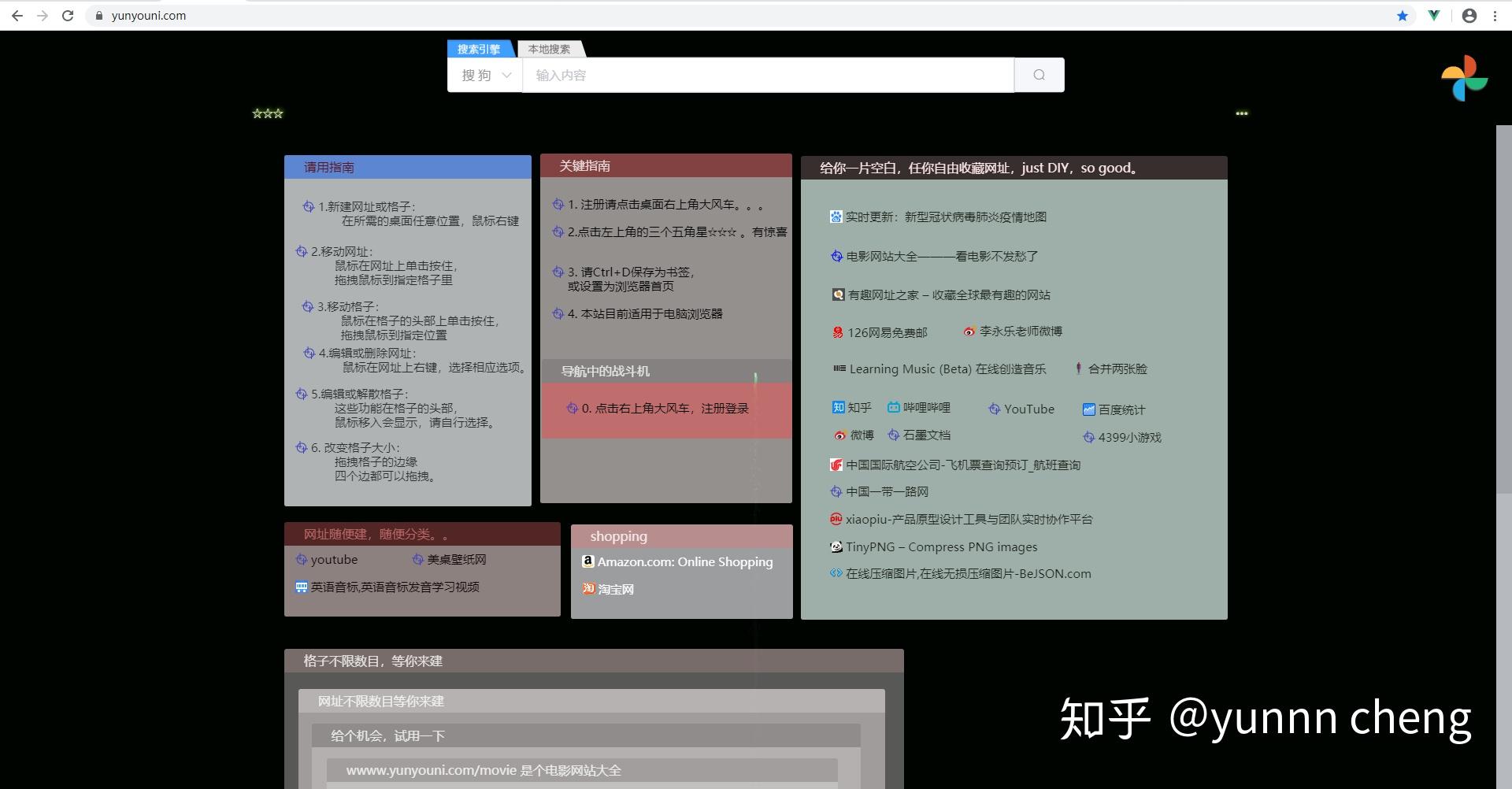This screenshot has height=789, width=1512.
Task: Open TinyPNG – Compress PNG images link
Action: pos(934,546)
